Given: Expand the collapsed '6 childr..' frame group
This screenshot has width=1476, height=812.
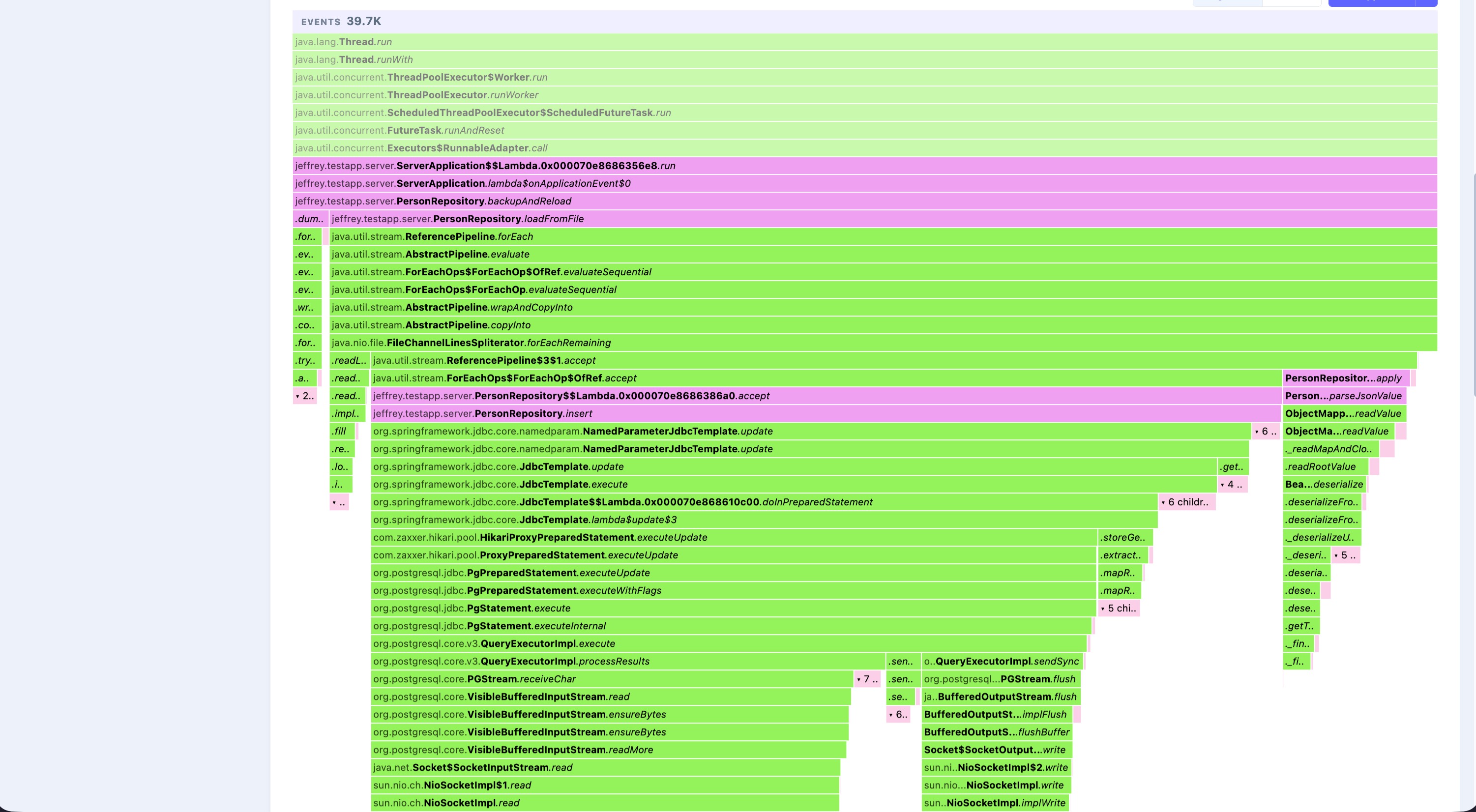Looking at the screenshot, I should tap(1186, 502).
